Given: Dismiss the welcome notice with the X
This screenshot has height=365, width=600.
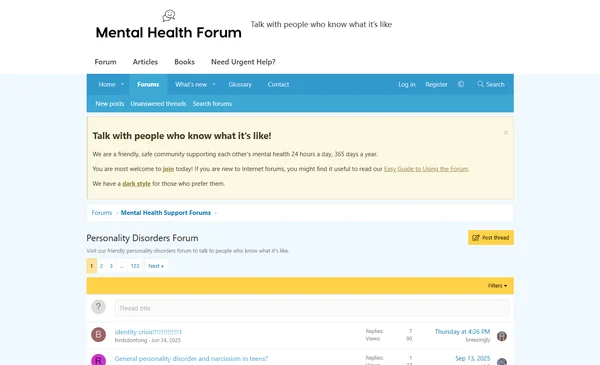Looking at the screenshot, I should coord(506,132).
